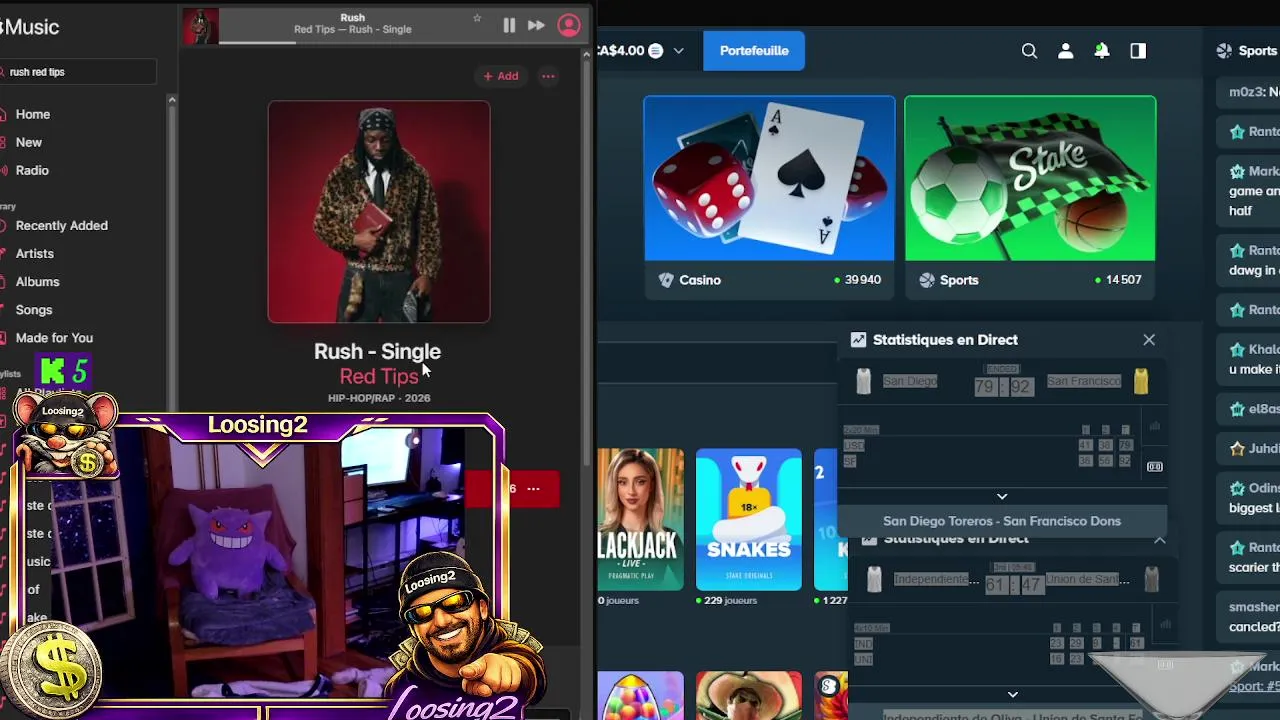The width and height of the screenshot is (1280, 720).
Task: Expand Independiente match stats chevron
Action: click(1013, 695)
